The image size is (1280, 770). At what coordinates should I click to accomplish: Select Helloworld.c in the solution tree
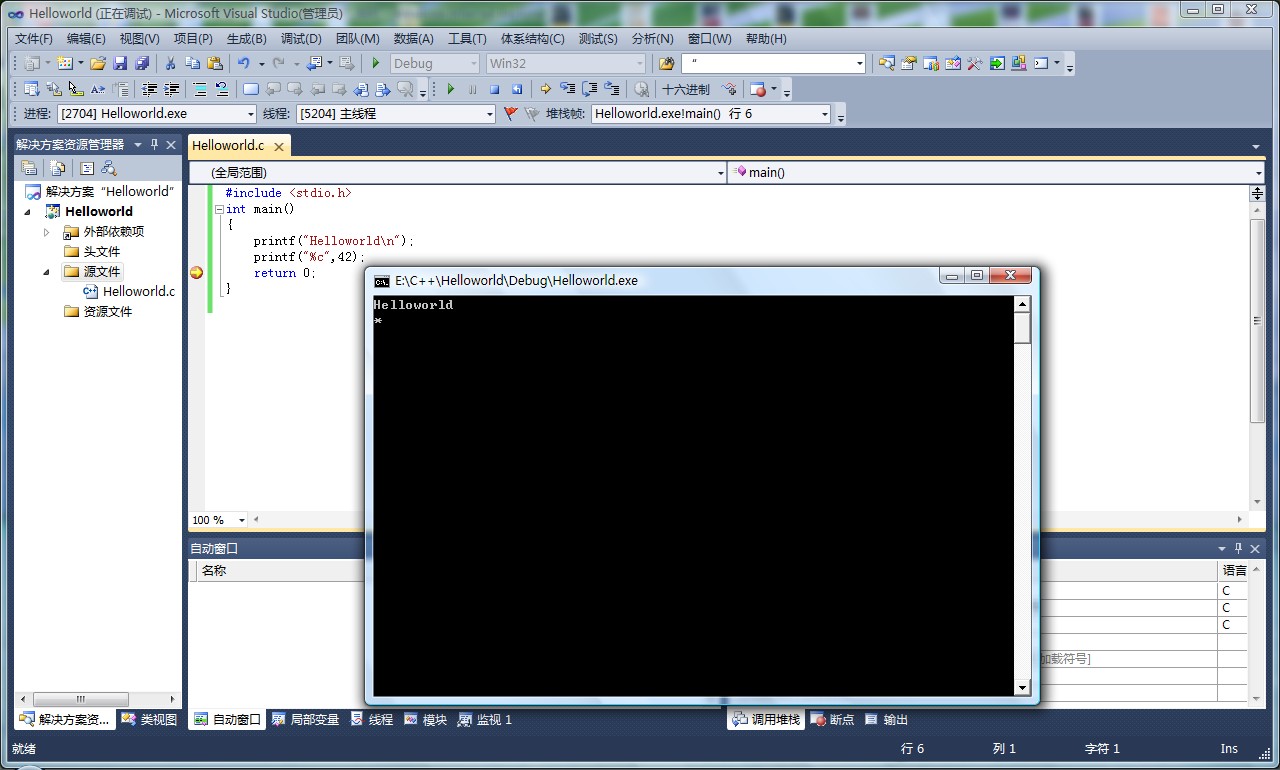(x=138, y=291)
